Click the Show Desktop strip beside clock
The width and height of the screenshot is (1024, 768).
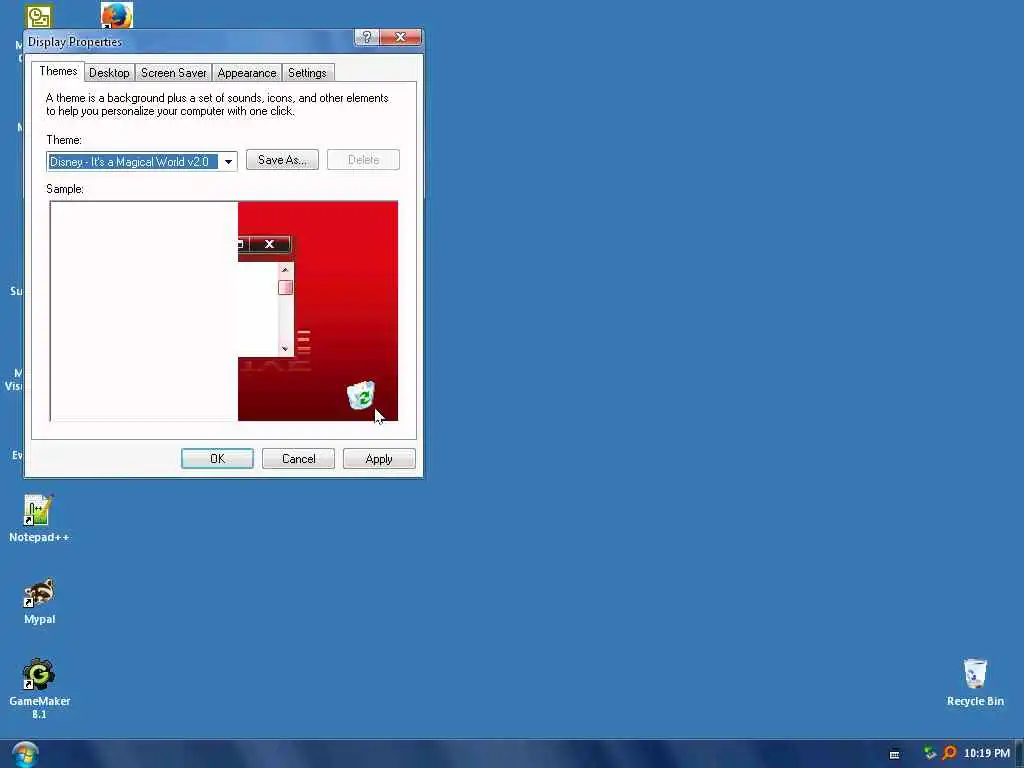tap(1019, 754)
